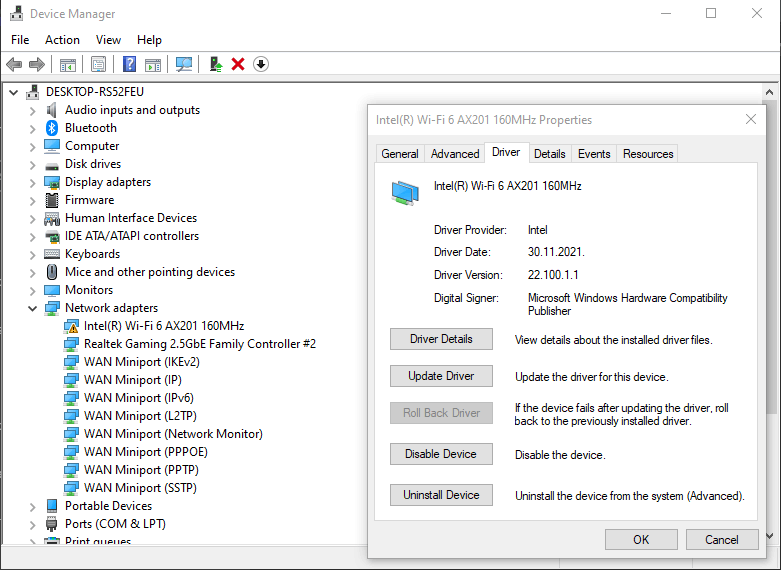Click the Display adapters icon
This screenshot has height=570, width=781.
pos(52,182)
